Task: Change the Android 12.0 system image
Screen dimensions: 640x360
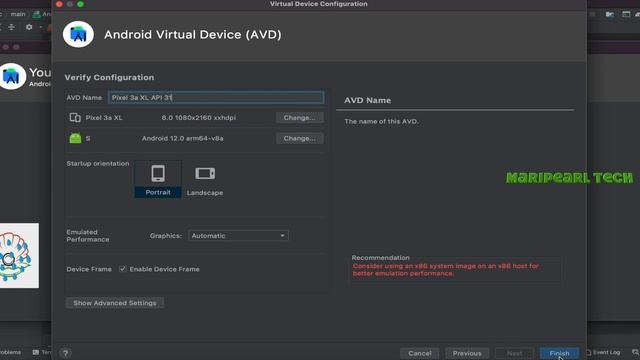Action: (x=300, y=138)
